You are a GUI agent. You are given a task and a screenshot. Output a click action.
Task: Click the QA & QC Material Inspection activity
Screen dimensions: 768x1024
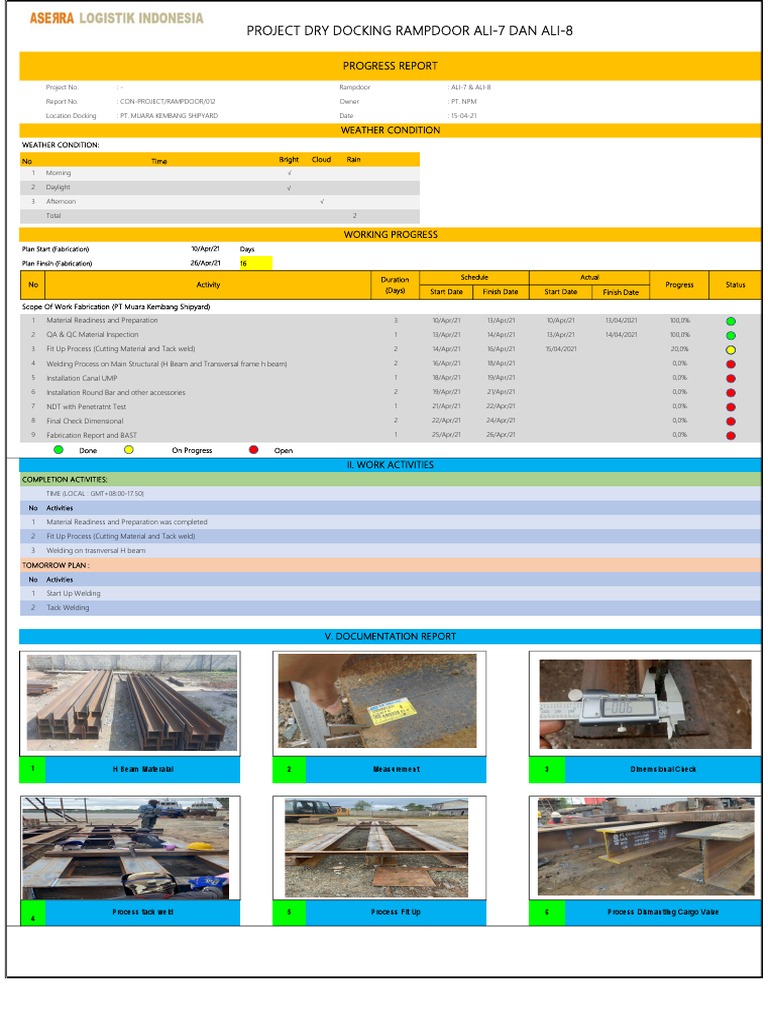pyautogui.click(x=92, y=335)
